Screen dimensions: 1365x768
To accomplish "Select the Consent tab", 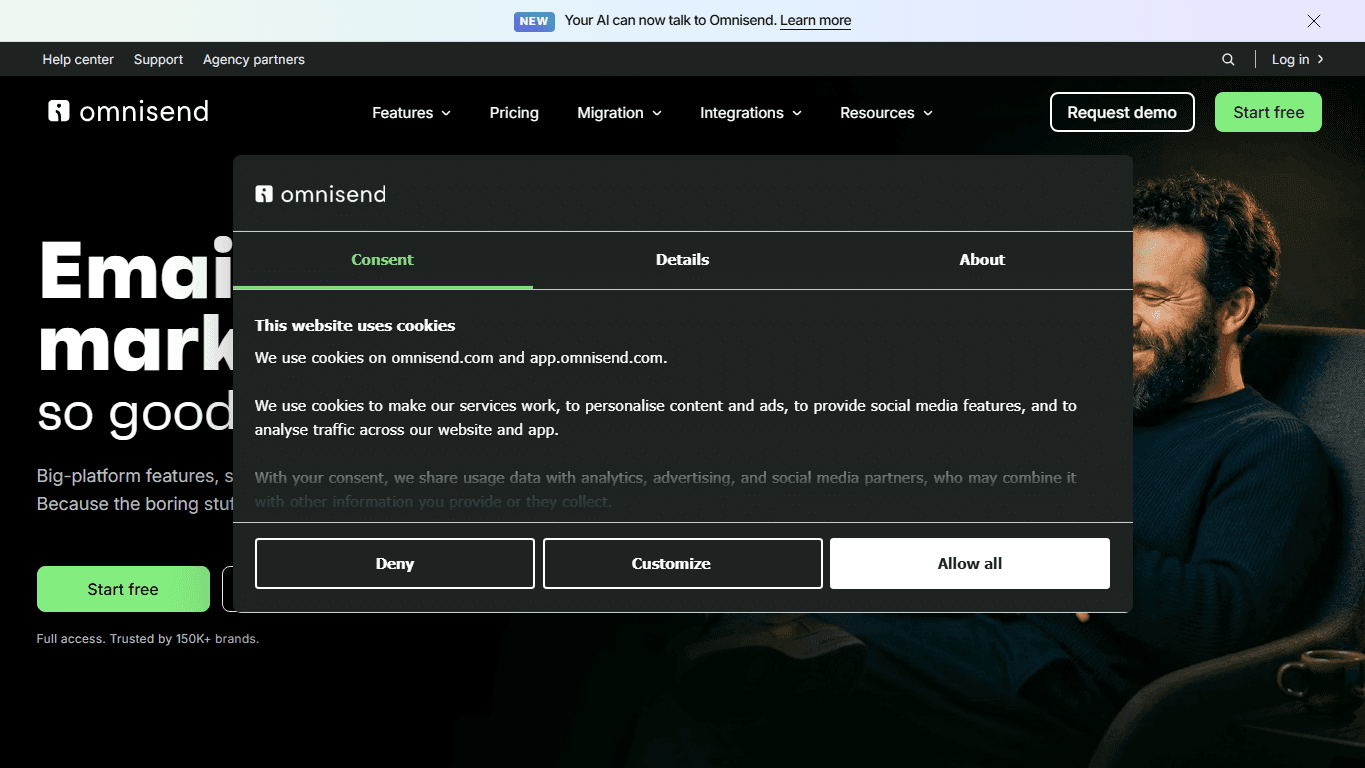I will (x=382, y=260).
